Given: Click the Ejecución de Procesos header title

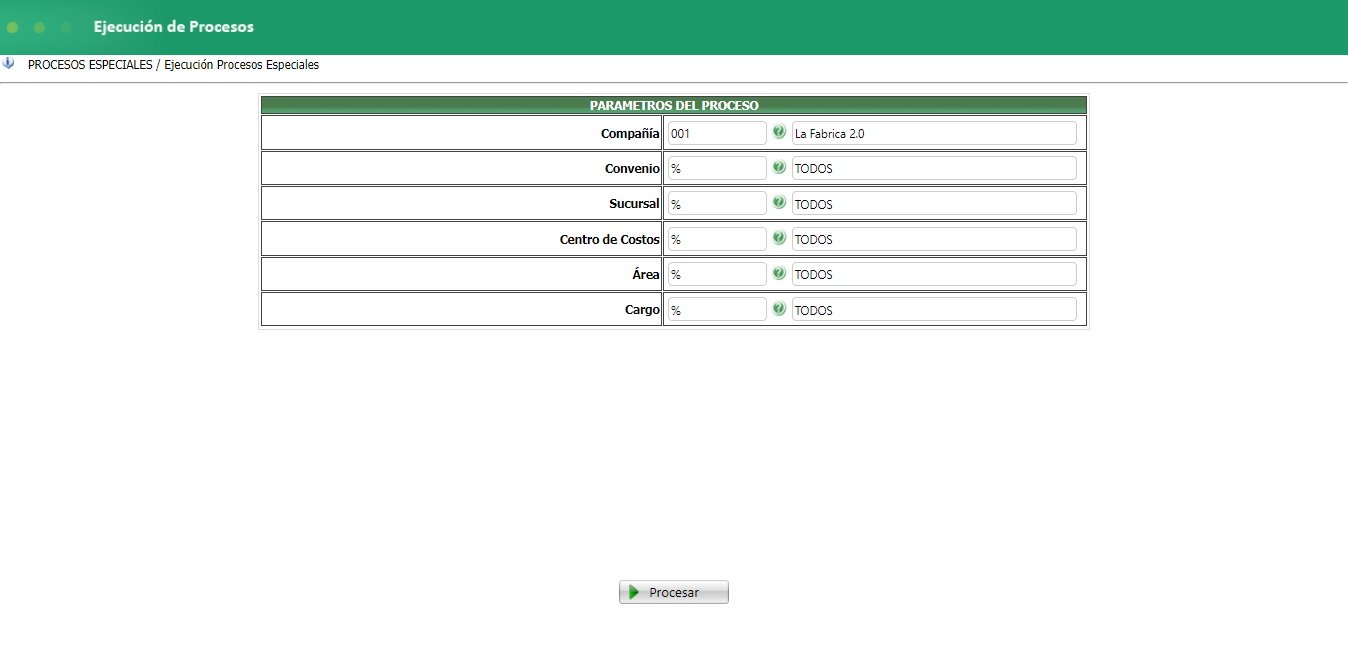Looking at the screenshot, I should 174,27.
